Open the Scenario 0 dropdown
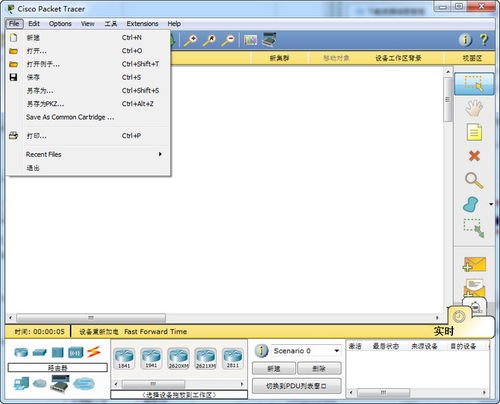Viewport: 500px width, 404px height. click(306, 351)
